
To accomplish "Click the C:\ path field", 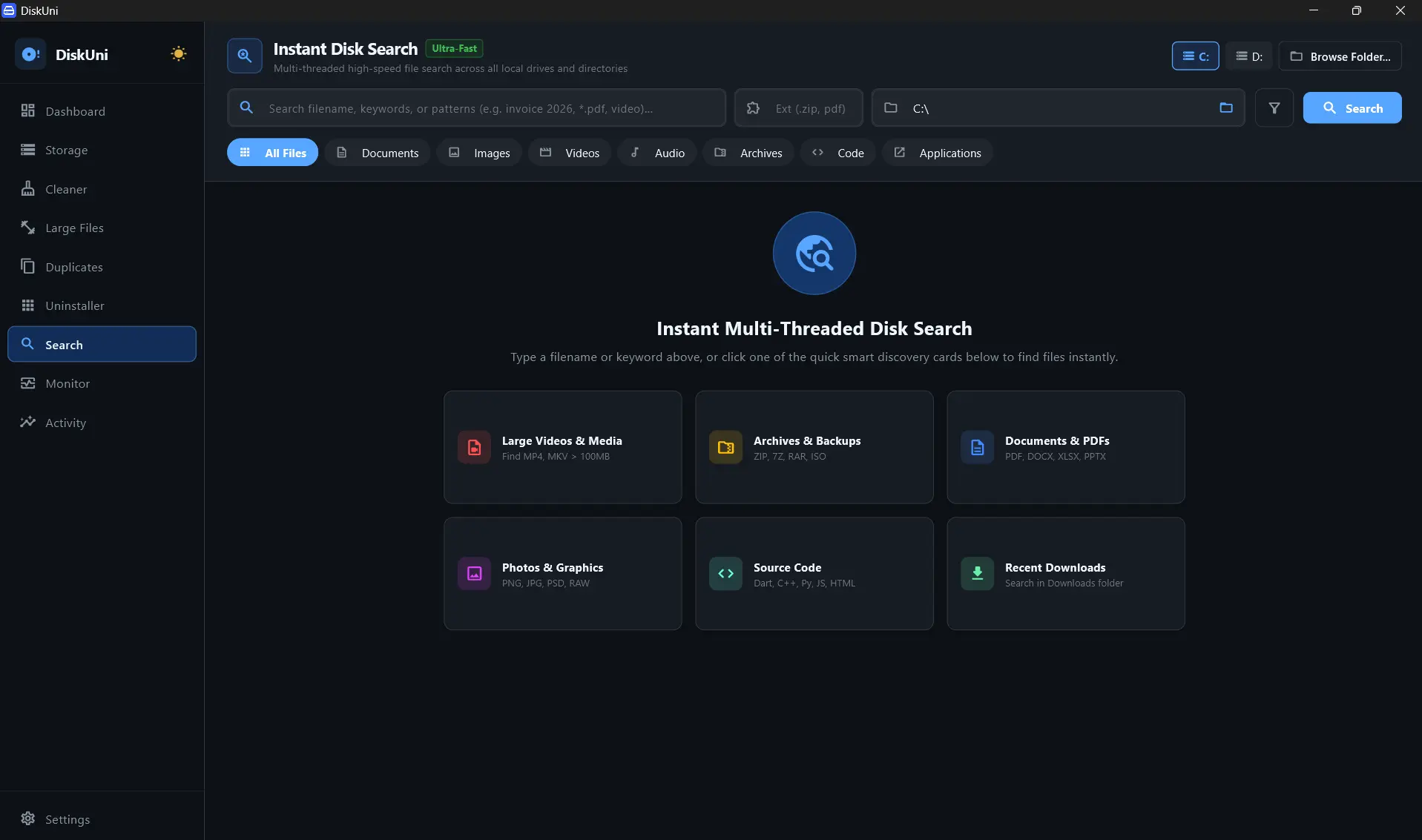I will coord(1058,108).
